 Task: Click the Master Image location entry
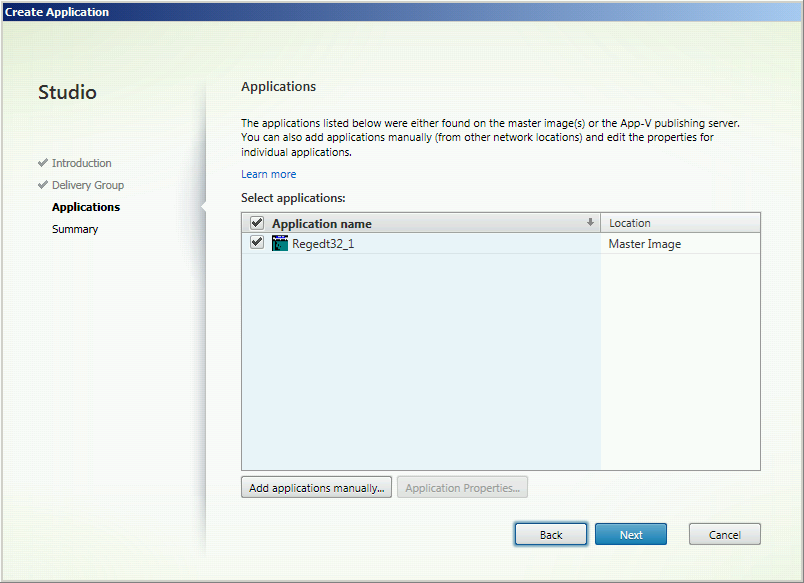[x=644, y=243]
